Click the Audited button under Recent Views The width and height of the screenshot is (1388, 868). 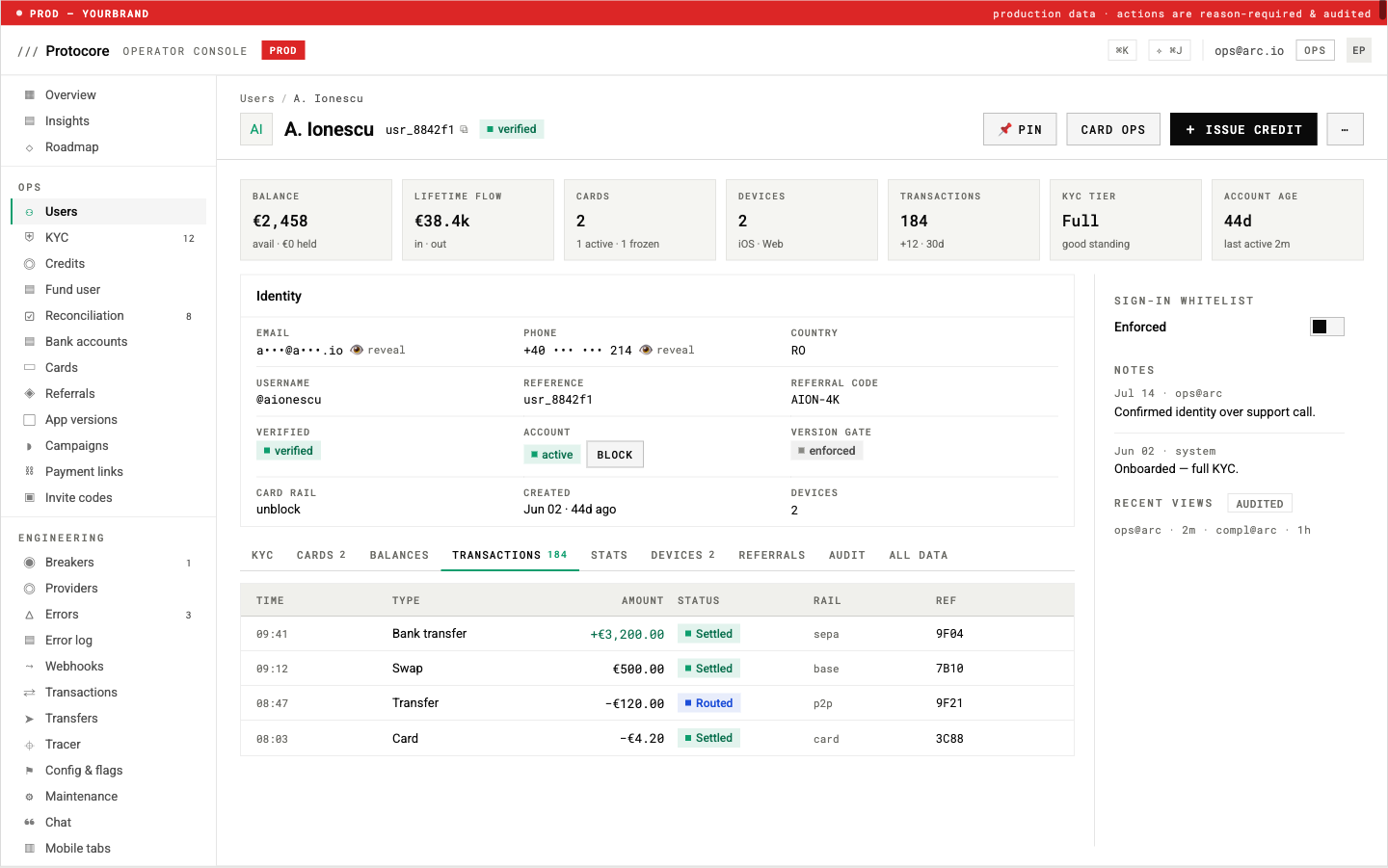pyautogui.click(x=1260, y=504)
